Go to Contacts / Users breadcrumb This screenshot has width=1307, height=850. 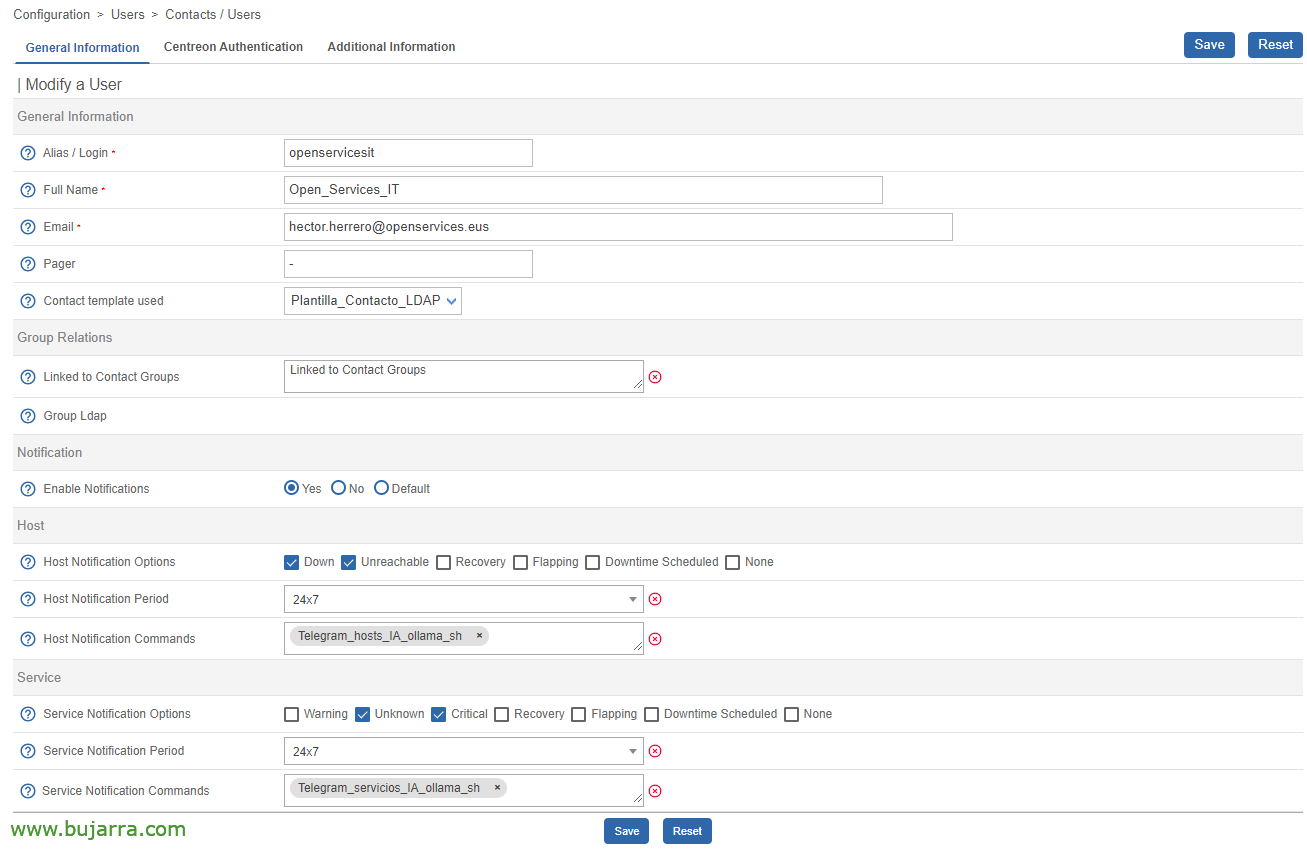[x=213, y=15]
